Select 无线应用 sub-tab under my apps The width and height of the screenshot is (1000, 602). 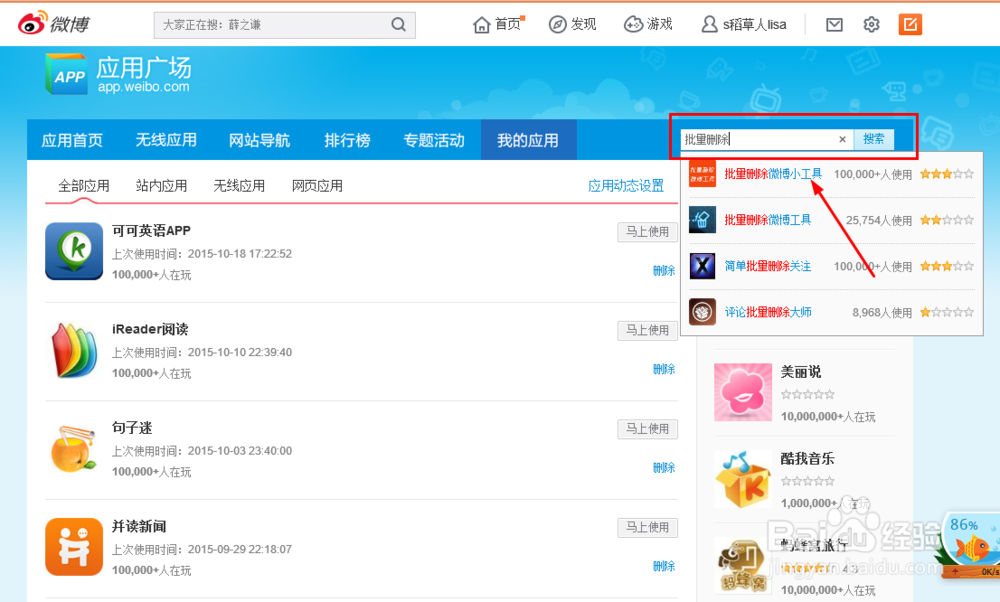pos(239,186)
